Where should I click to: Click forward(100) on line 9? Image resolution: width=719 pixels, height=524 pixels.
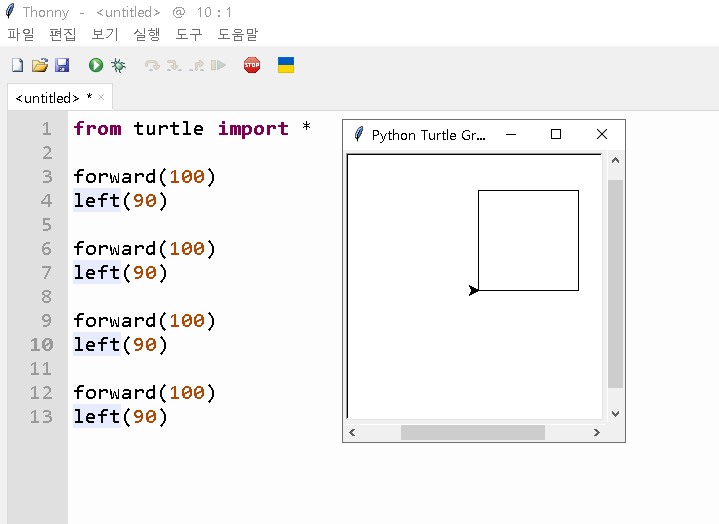pos(144,320)
